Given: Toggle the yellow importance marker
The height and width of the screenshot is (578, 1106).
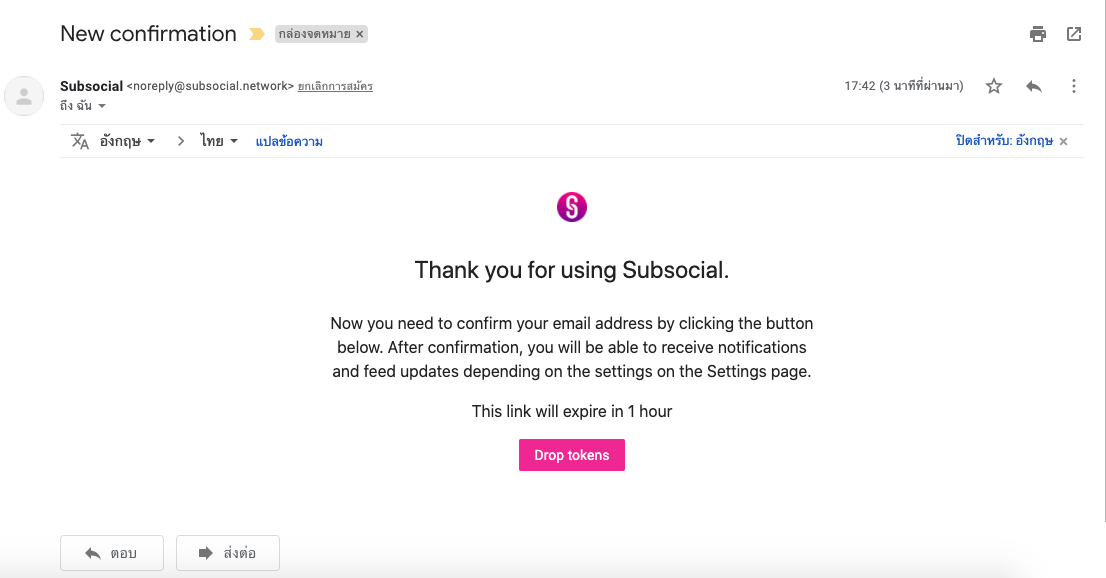Looking at the screenshot, I should pos(257,34).
